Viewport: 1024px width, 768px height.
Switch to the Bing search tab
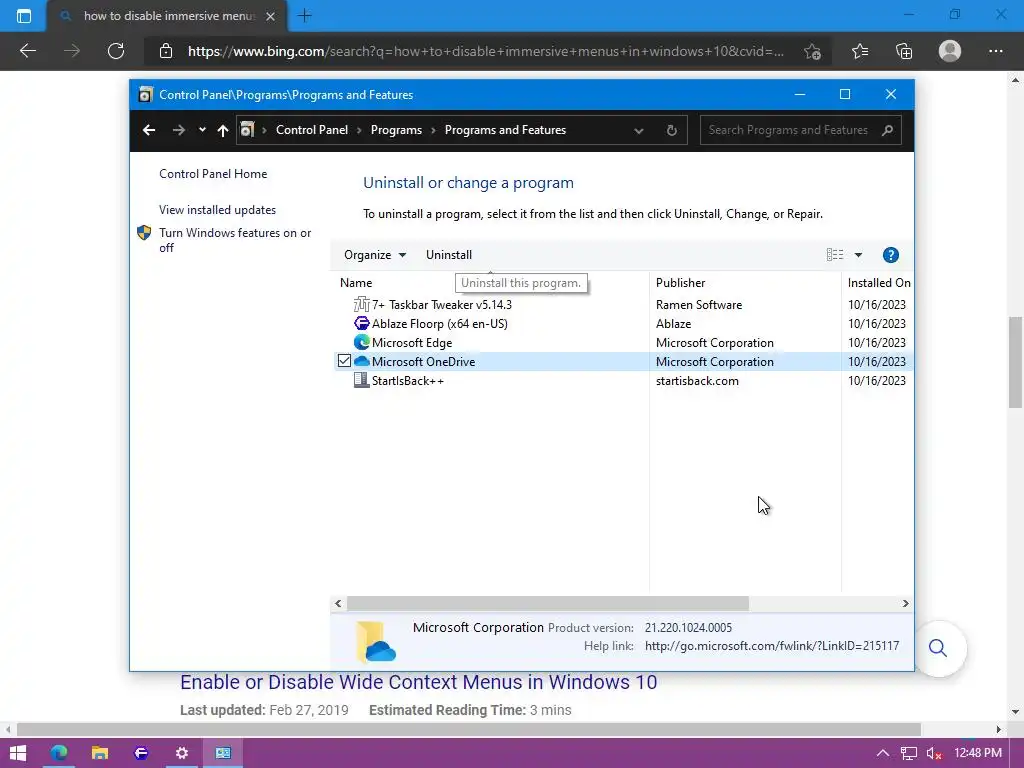click(167, 16)
